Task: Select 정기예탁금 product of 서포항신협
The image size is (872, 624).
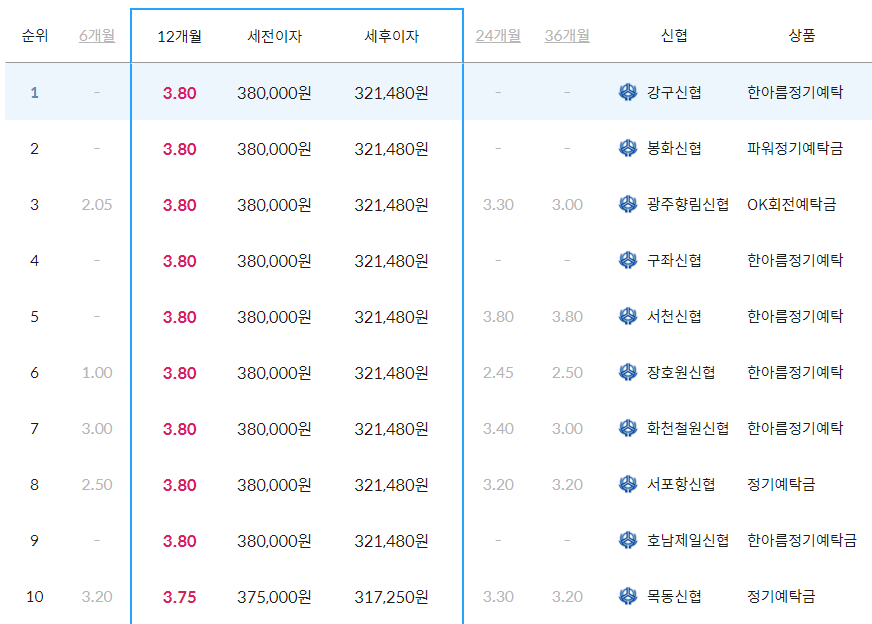Action: click(x=781, y=484)
